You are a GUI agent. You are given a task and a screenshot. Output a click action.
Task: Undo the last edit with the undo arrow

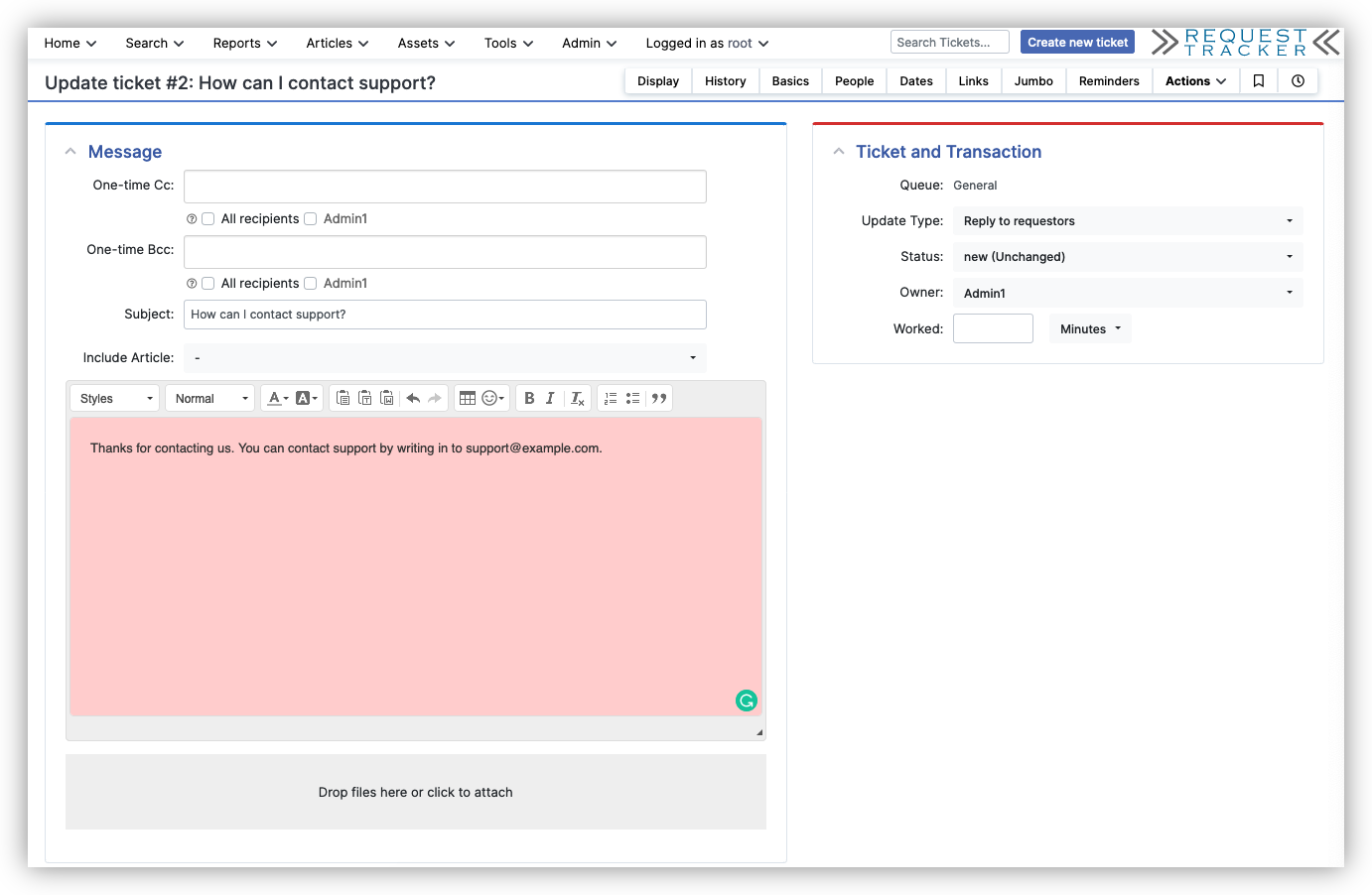click(413, 397)
